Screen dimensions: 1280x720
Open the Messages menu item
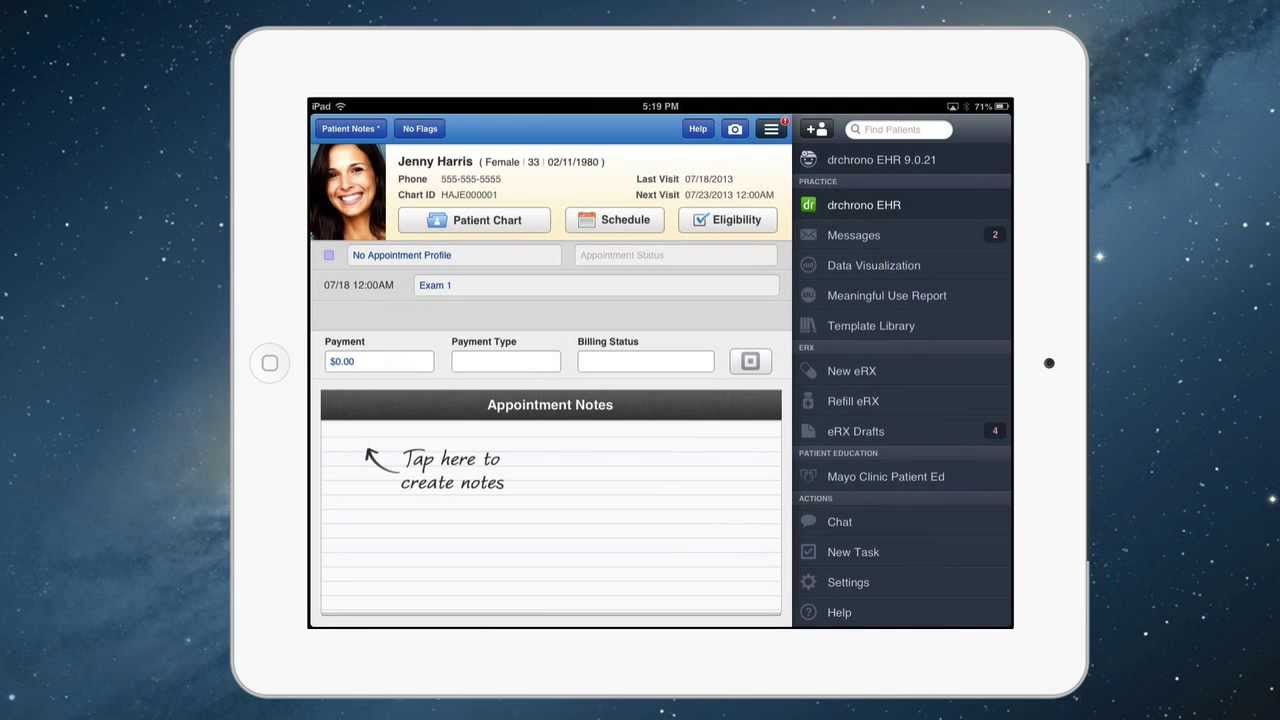click(x=902, y=235)
